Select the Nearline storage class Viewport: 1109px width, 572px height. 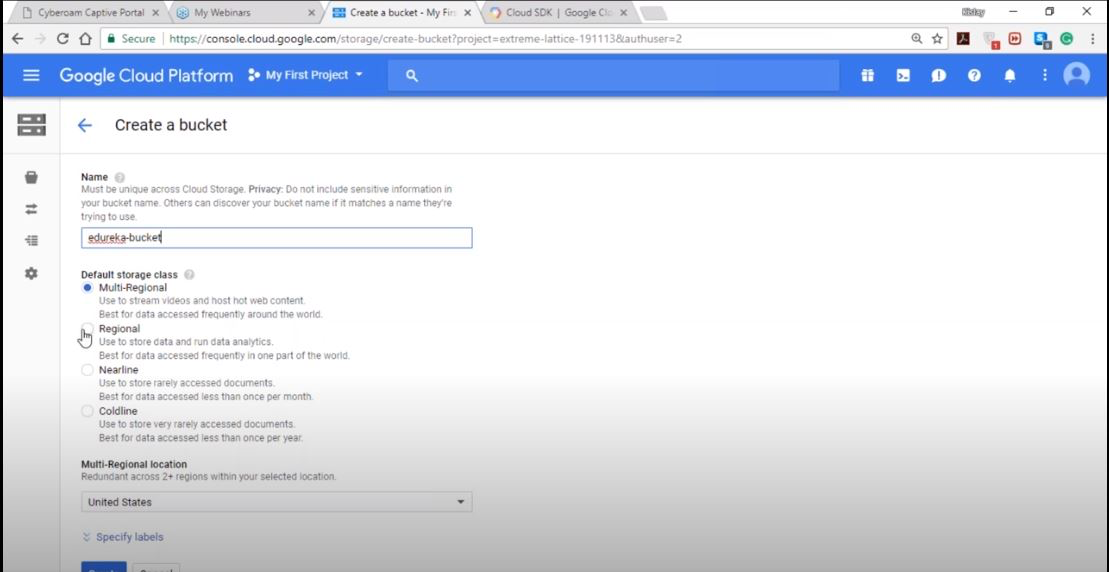pos(87,370)
